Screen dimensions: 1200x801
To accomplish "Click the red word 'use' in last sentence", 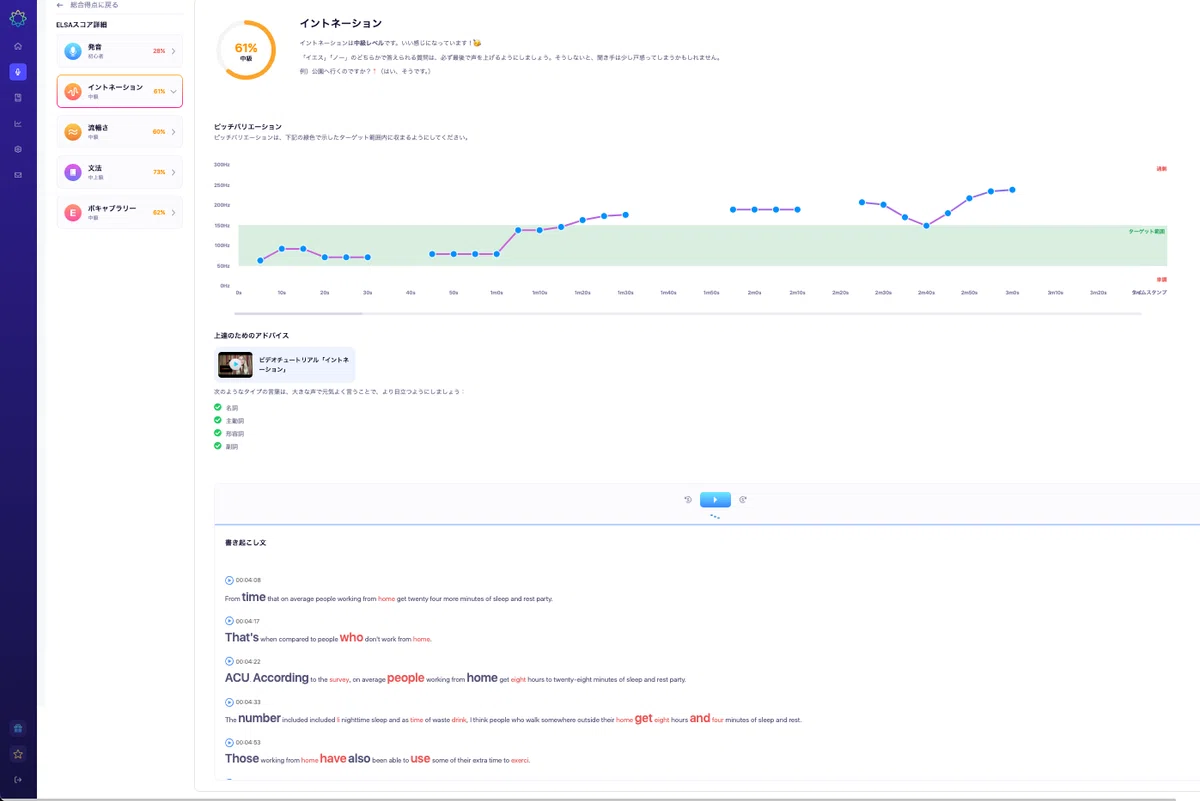I will click(x=420, y=759).
